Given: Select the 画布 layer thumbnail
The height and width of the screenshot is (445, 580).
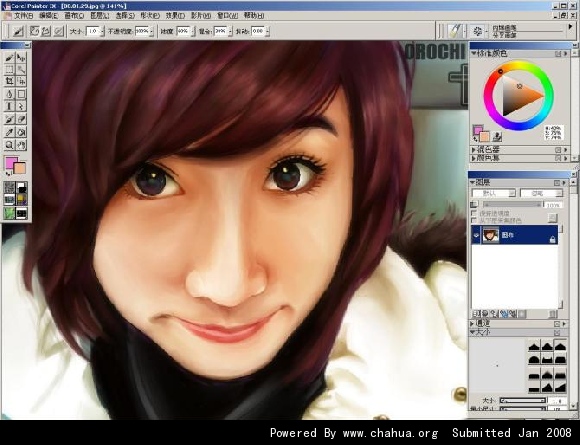Looking at the screenshot, I should point(491,235).
